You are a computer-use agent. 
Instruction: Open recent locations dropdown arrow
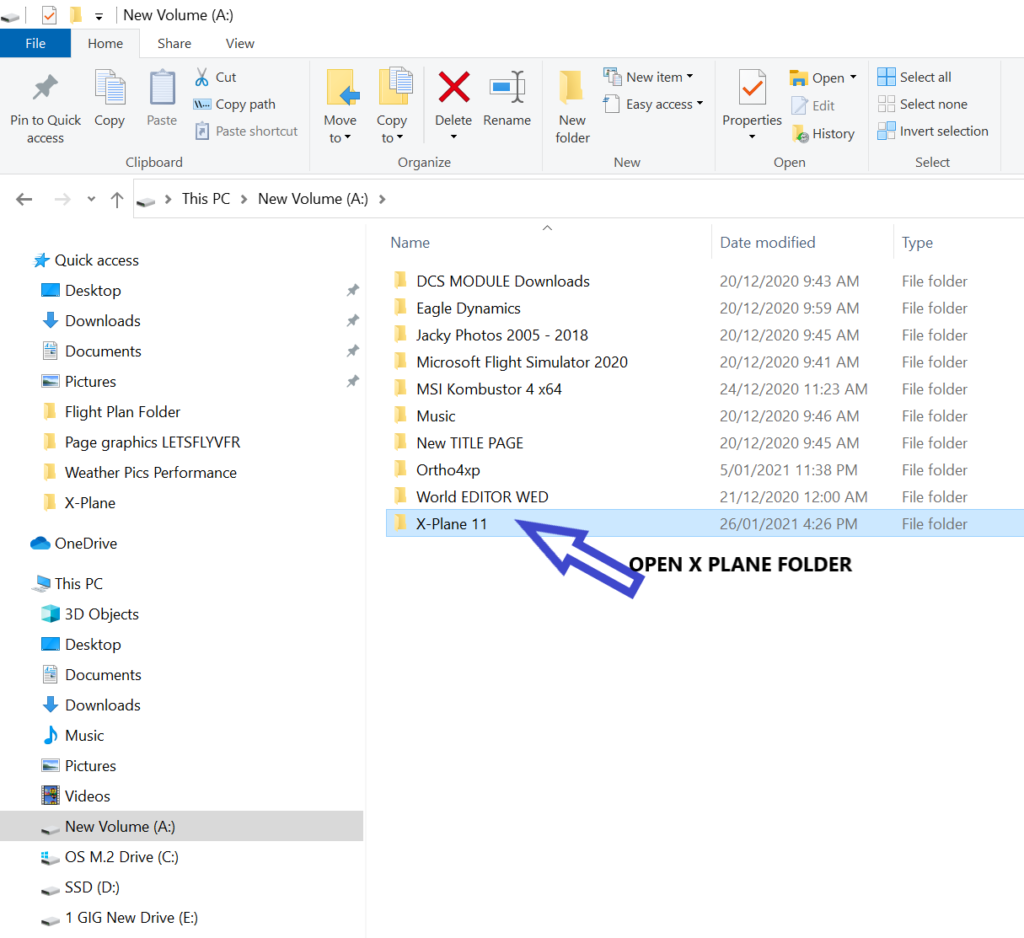(91, 199)
